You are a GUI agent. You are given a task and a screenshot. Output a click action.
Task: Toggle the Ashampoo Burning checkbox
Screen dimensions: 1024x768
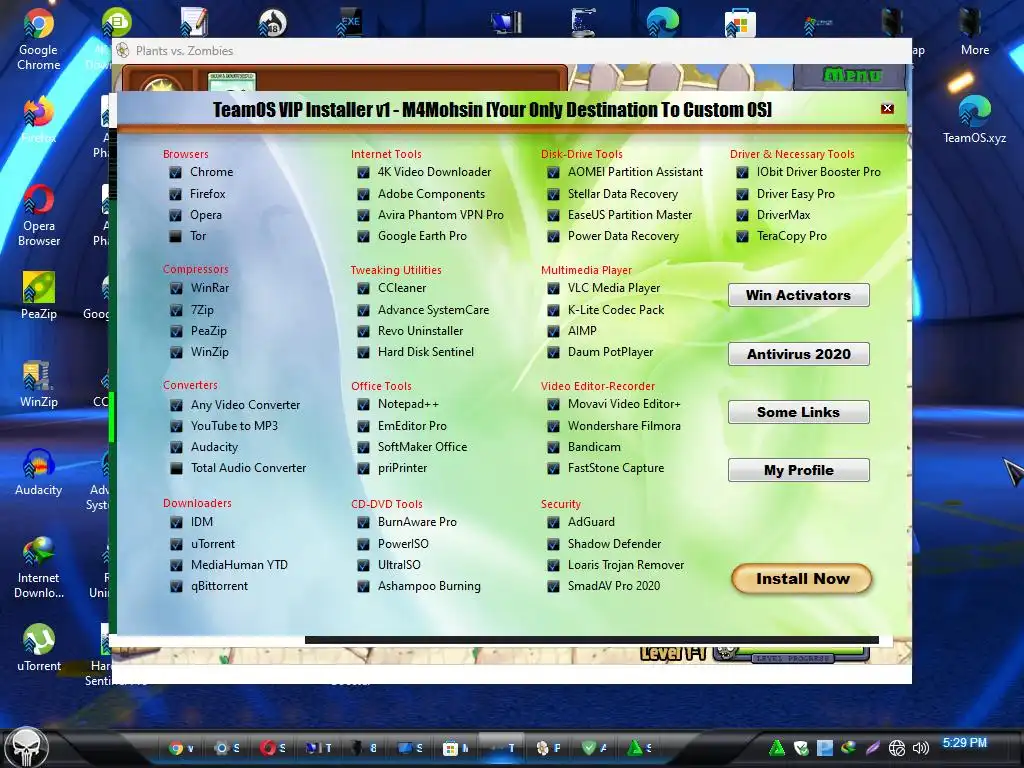pyautogui.click(x=363, y=586)
